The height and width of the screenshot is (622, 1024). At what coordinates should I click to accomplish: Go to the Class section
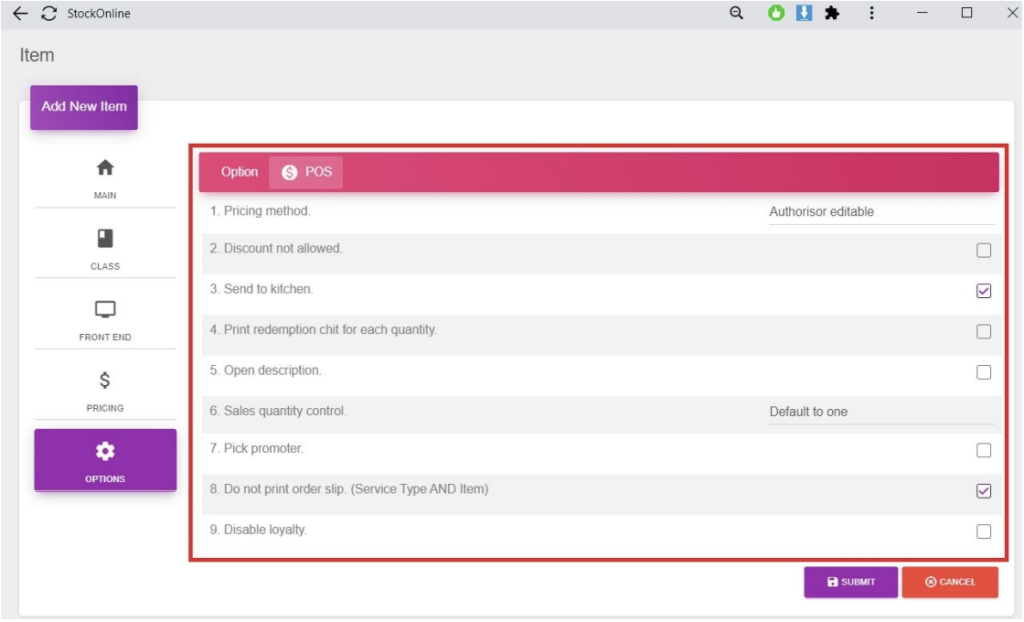click(x=105, y=248)
